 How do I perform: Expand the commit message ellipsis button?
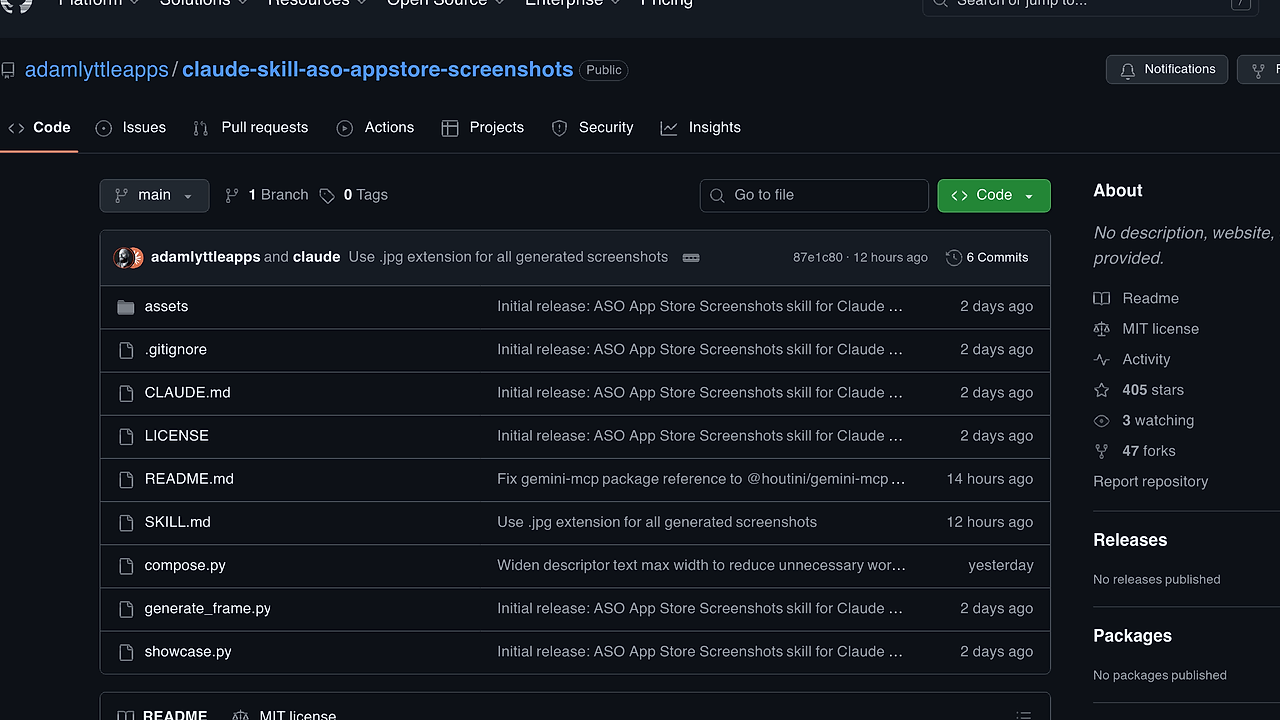click(691, 257)
